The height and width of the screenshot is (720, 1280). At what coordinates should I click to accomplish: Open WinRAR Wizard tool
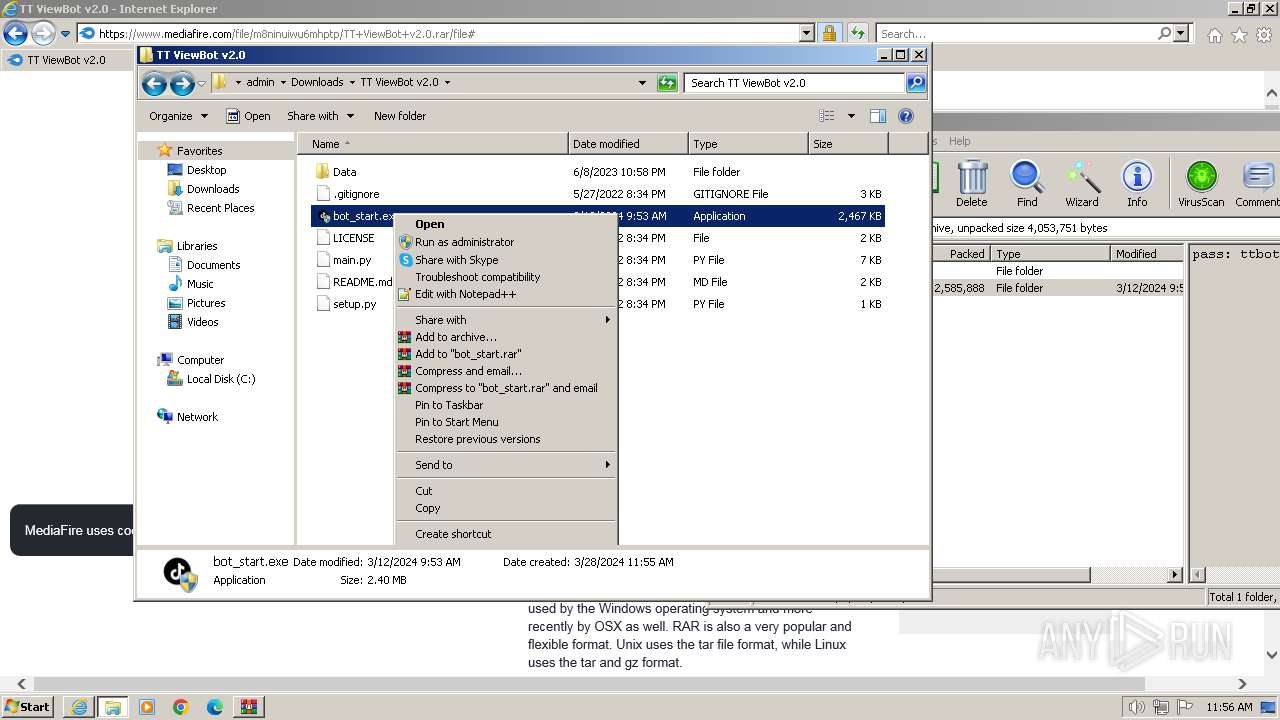1081,183
